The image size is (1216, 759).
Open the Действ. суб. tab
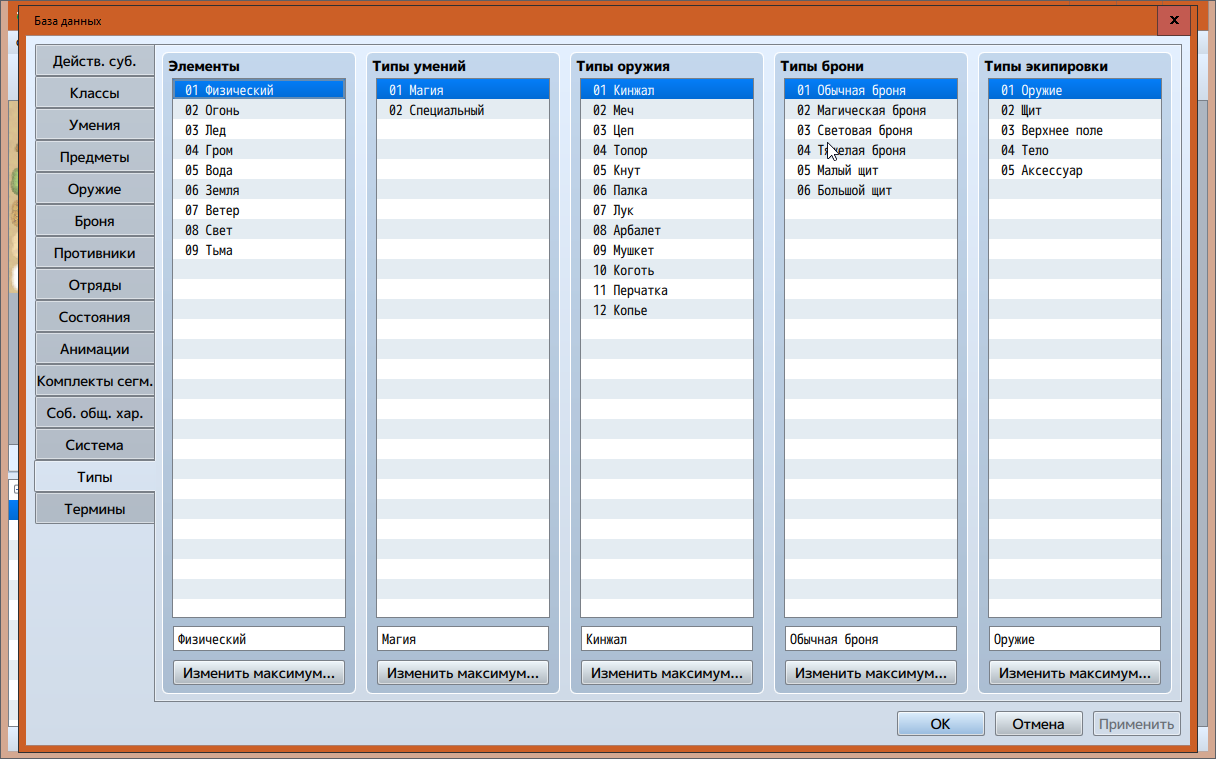[95, 61]
